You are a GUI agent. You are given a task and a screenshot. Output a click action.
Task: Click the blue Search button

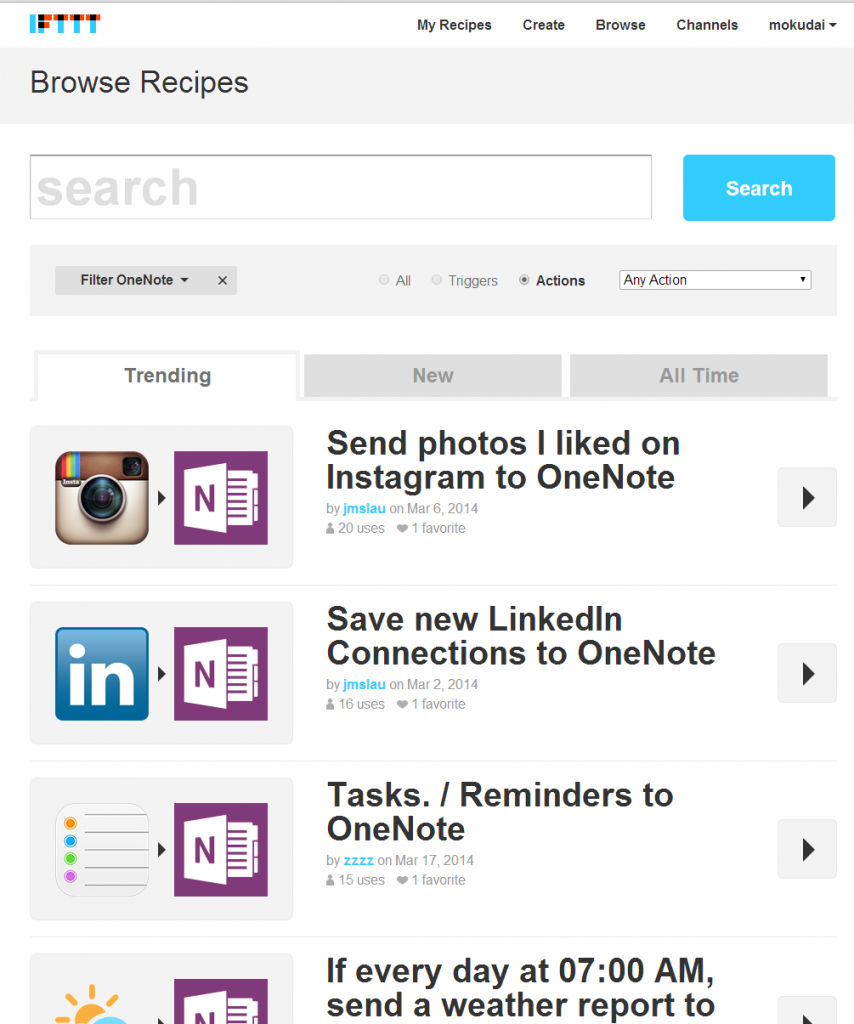[x=759, y=188]
